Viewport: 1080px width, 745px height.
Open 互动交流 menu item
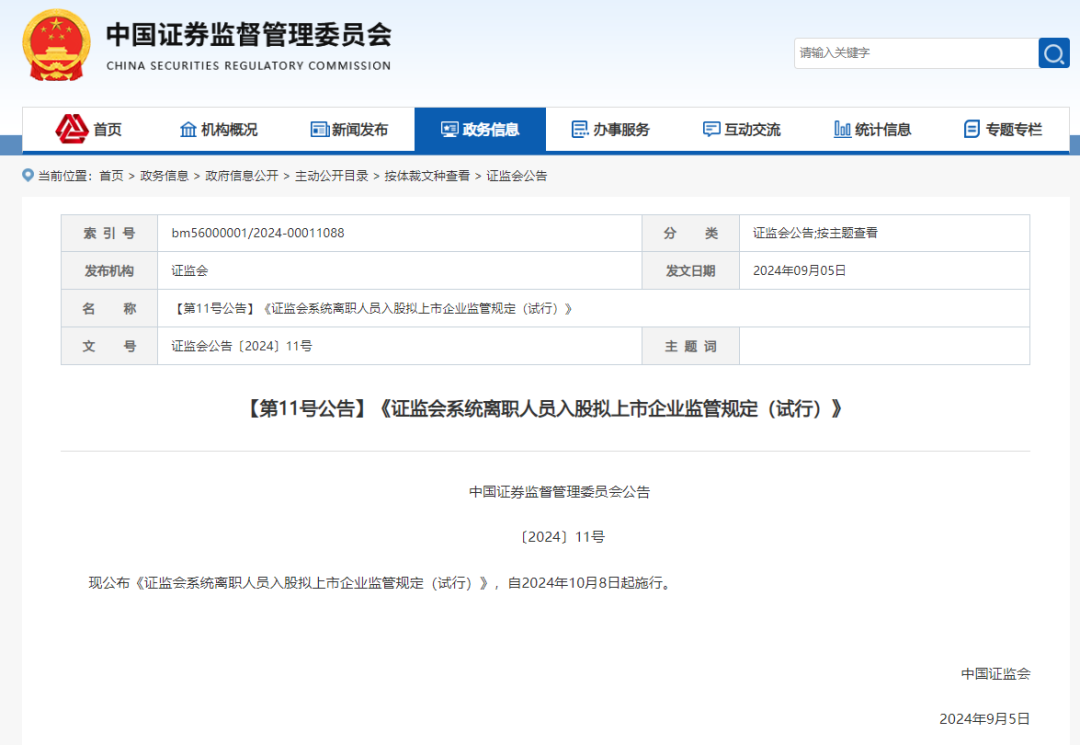(x=742, y=129)
